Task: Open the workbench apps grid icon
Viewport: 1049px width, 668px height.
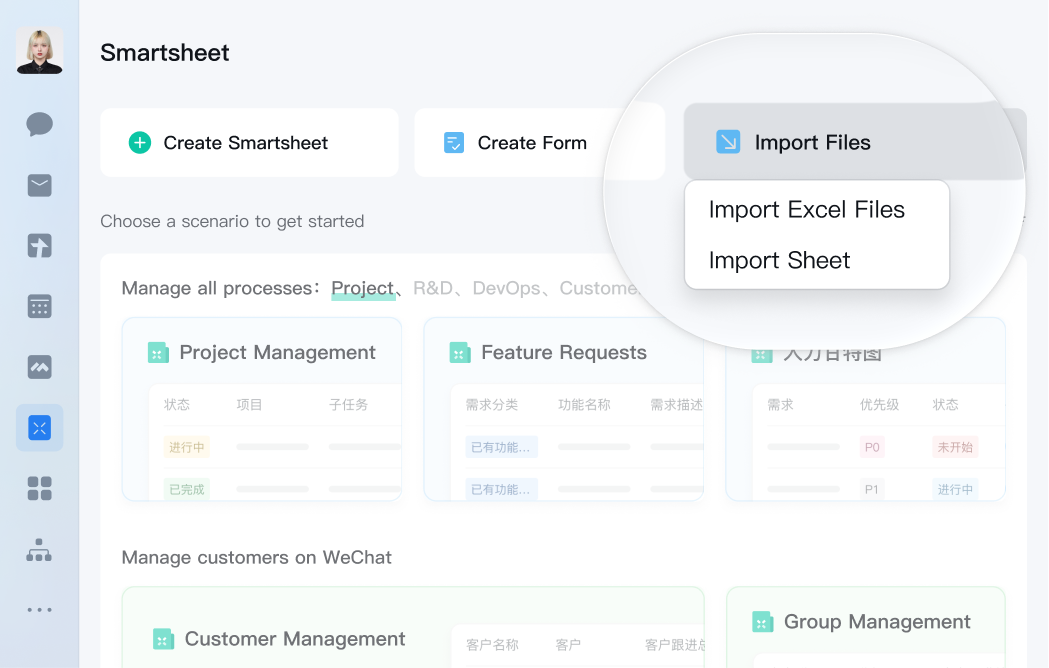Action: (x=39, y=488)
